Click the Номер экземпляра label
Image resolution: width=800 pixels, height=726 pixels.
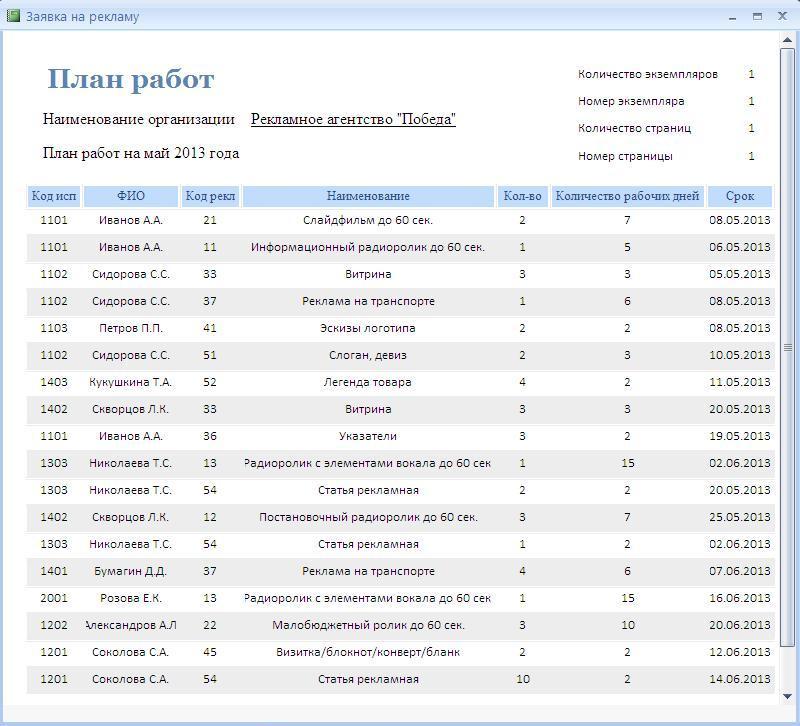pos(631,101)
